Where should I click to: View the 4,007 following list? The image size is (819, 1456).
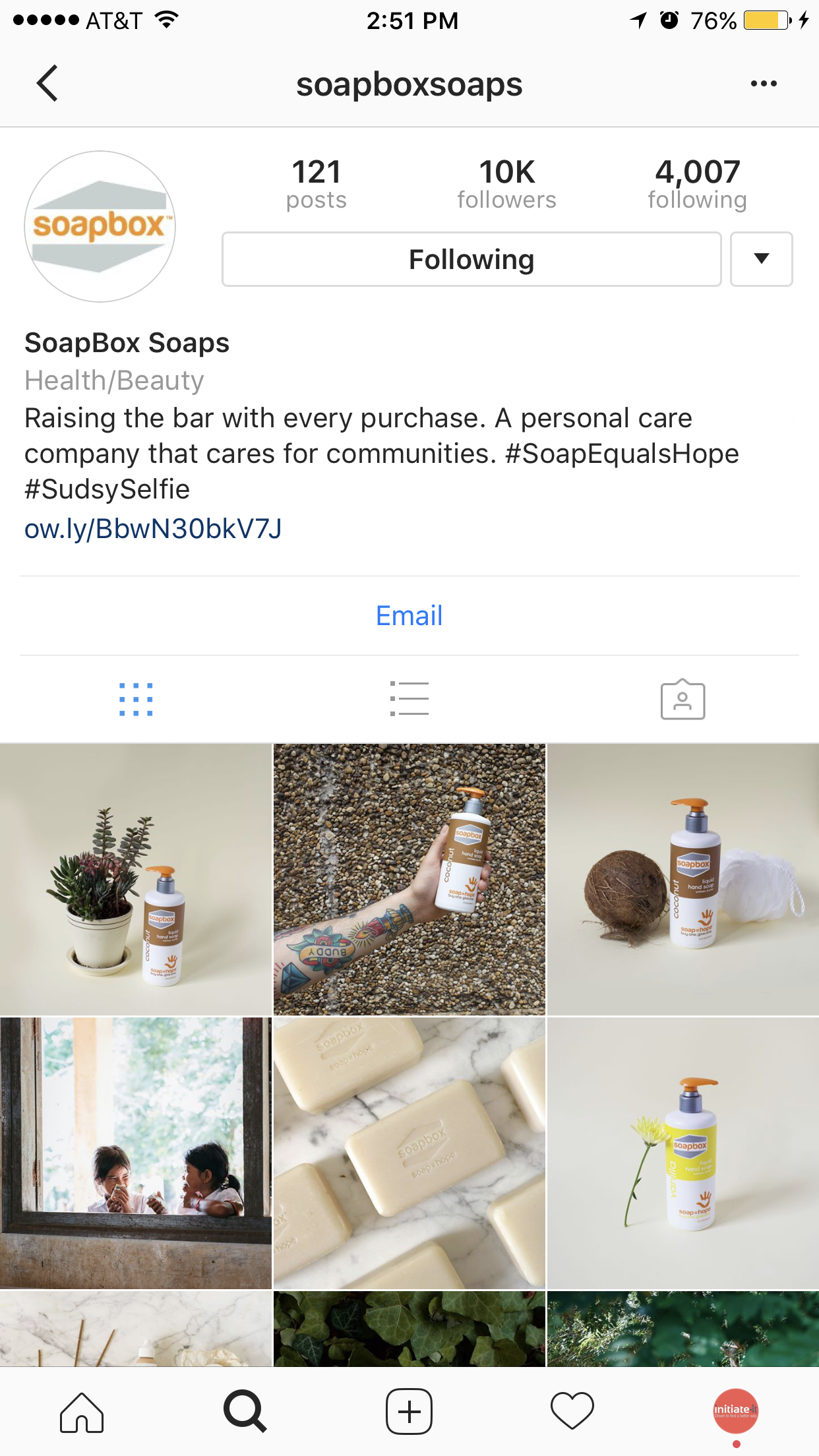coord(697,184)
